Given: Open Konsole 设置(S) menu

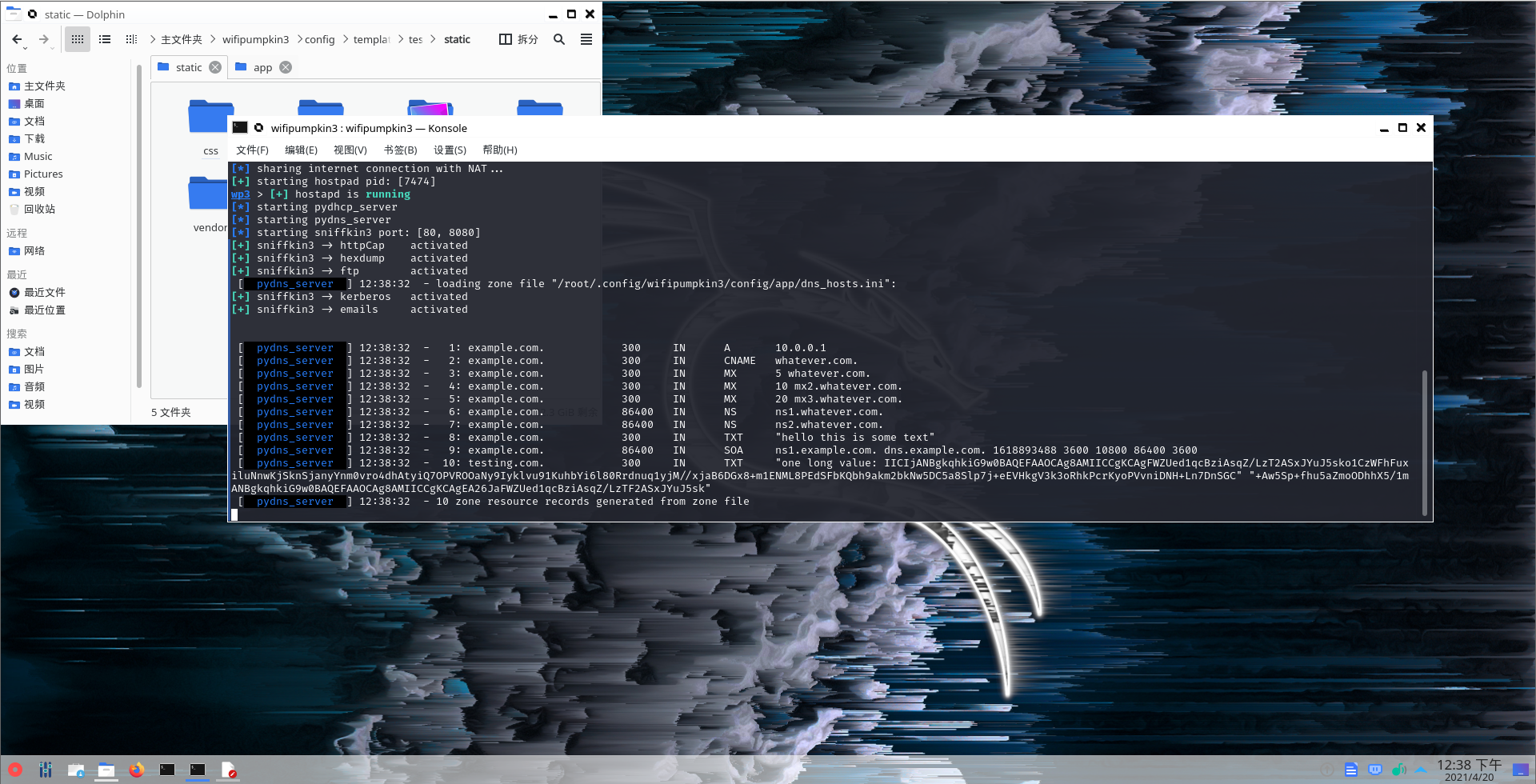Looking at the screenshot, I should (450, 150).
